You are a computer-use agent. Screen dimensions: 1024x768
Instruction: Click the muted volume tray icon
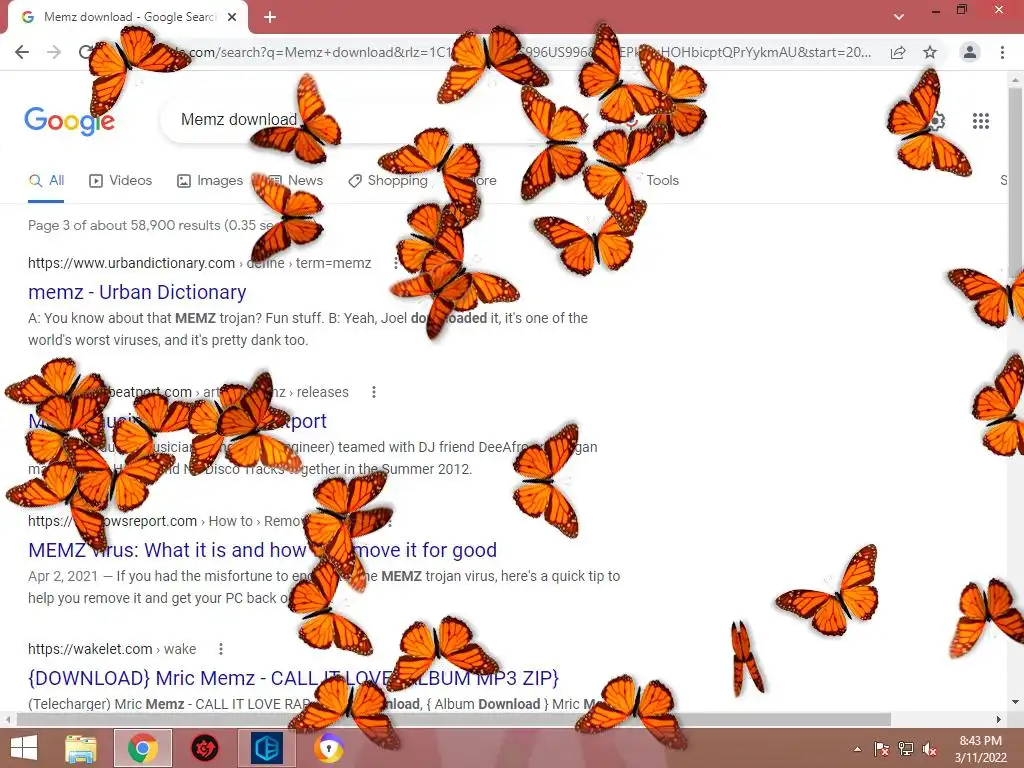coord(929,749)
